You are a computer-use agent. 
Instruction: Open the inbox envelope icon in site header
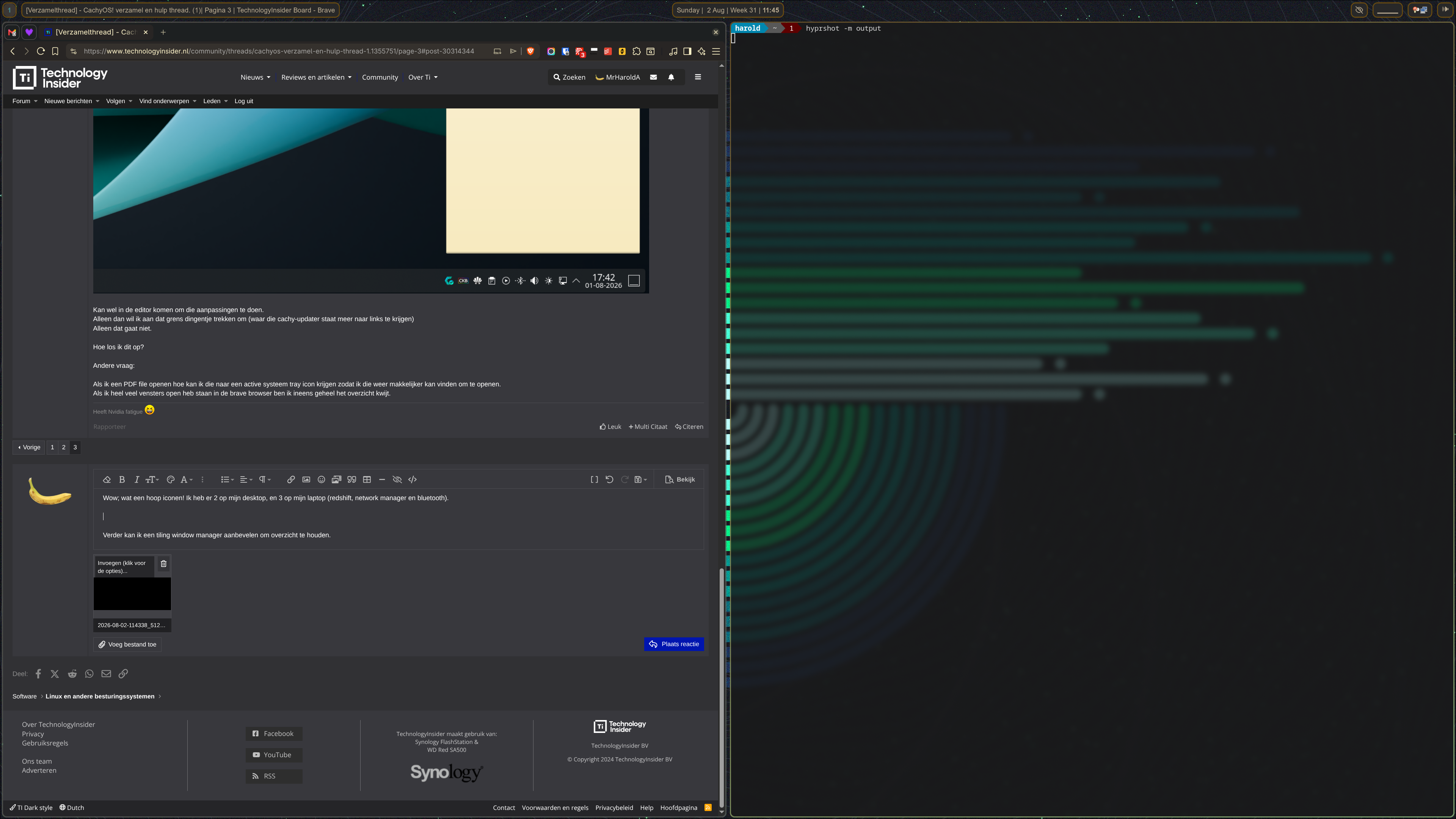click(653, 77)
